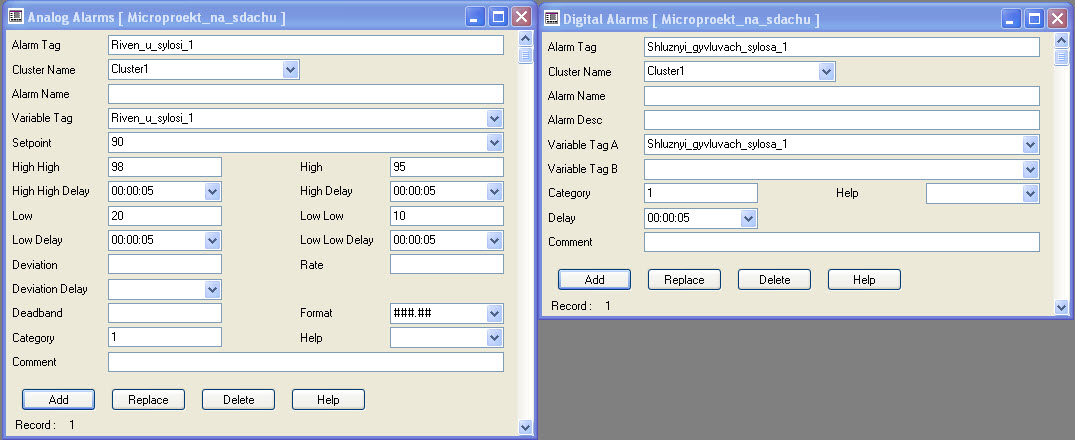Click Category field in Analog Alarms

point(165,337)
